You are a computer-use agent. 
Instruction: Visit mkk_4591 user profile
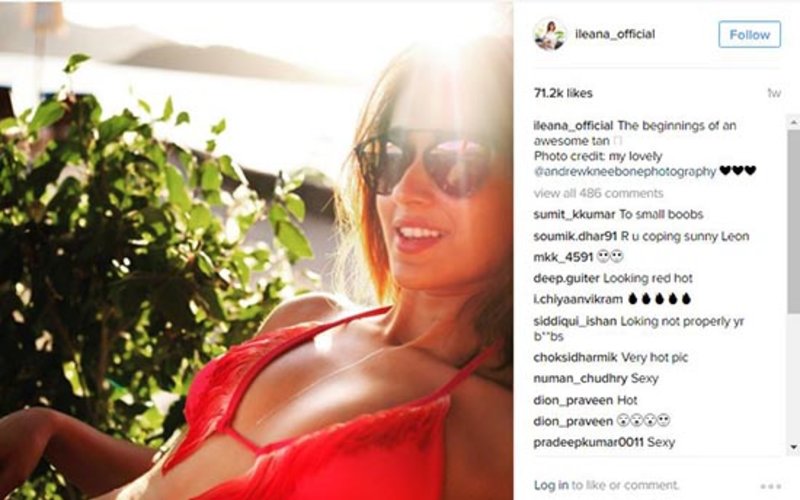[x=563, y=257]
